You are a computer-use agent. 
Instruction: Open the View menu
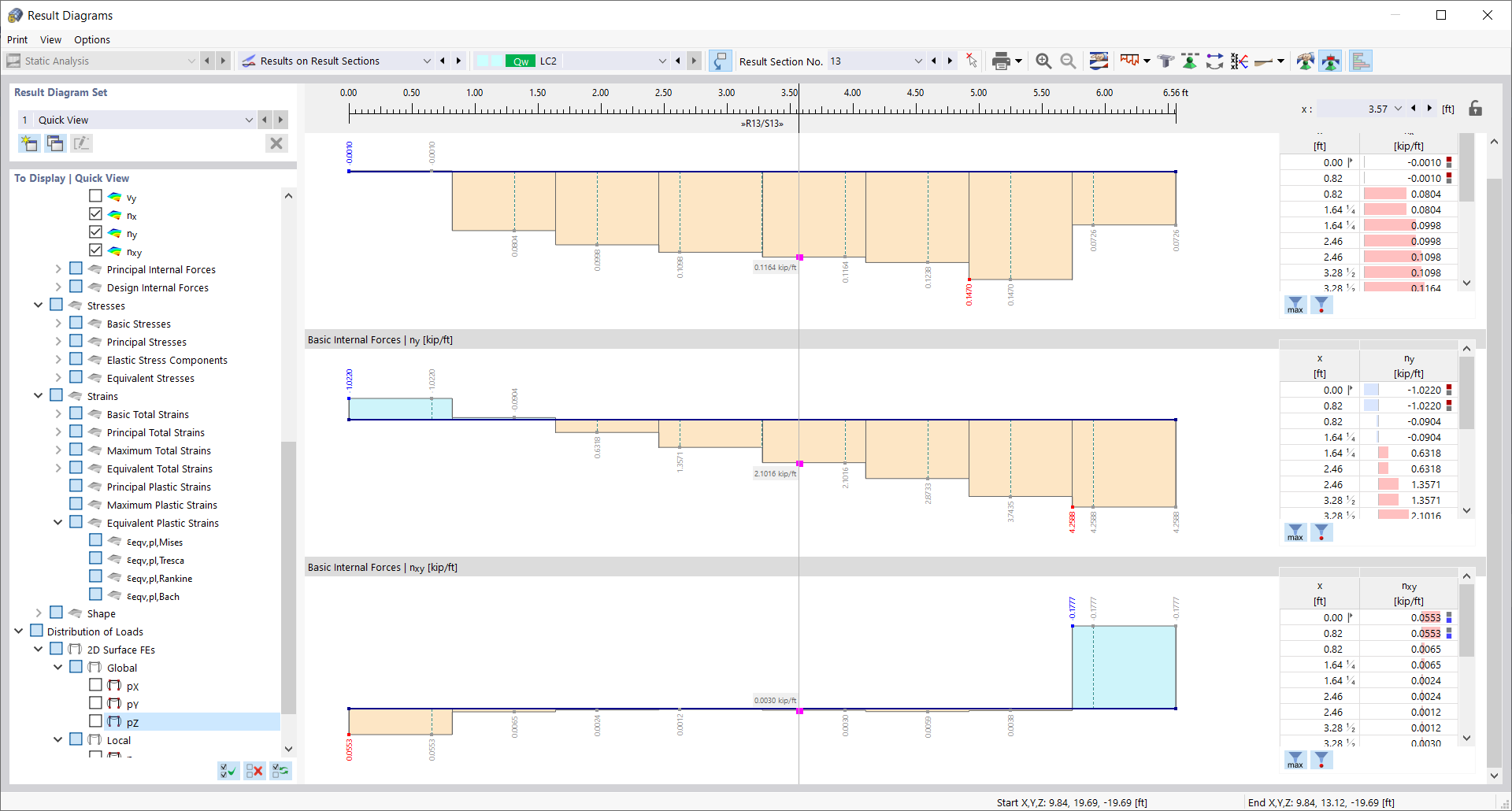50,39
